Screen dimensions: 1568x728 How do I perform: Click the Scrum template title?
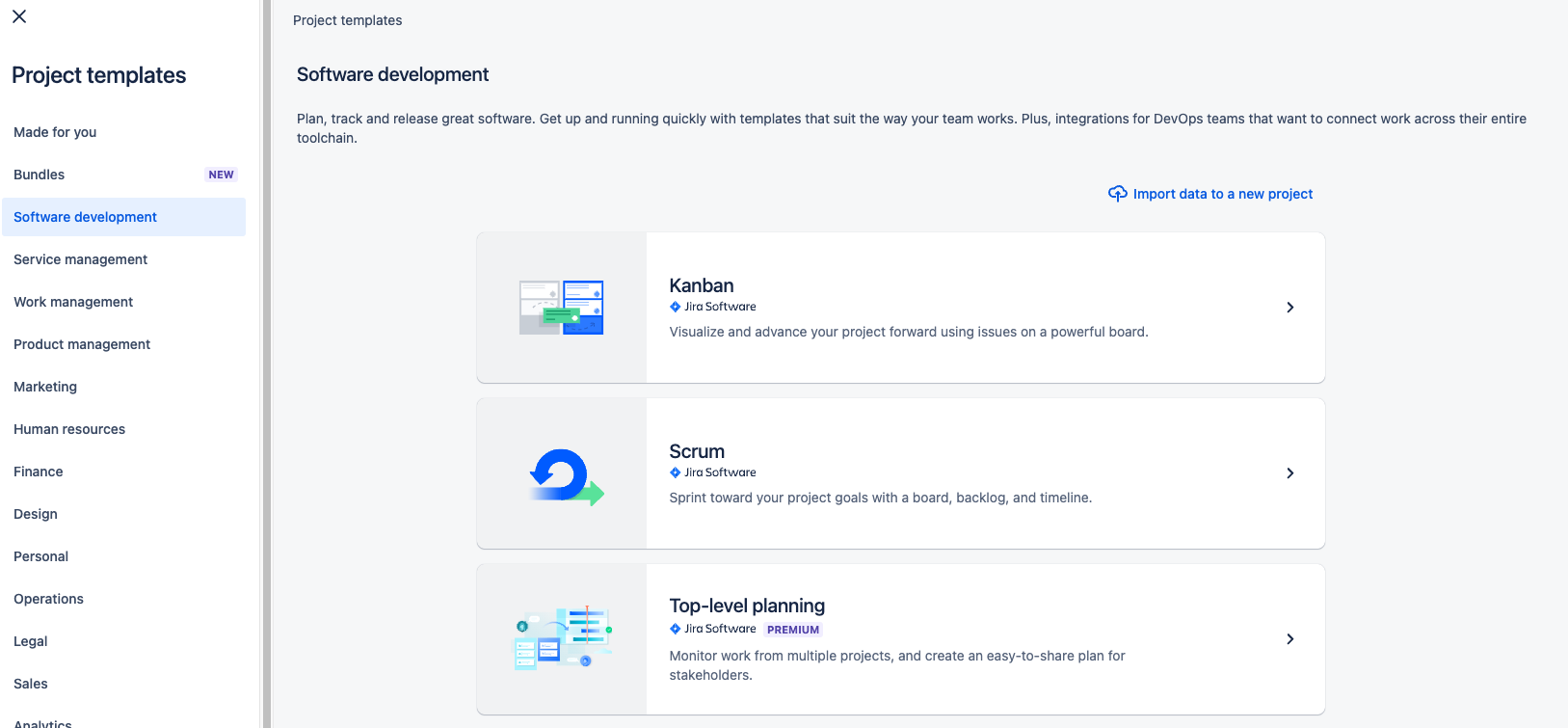point(697,451)
